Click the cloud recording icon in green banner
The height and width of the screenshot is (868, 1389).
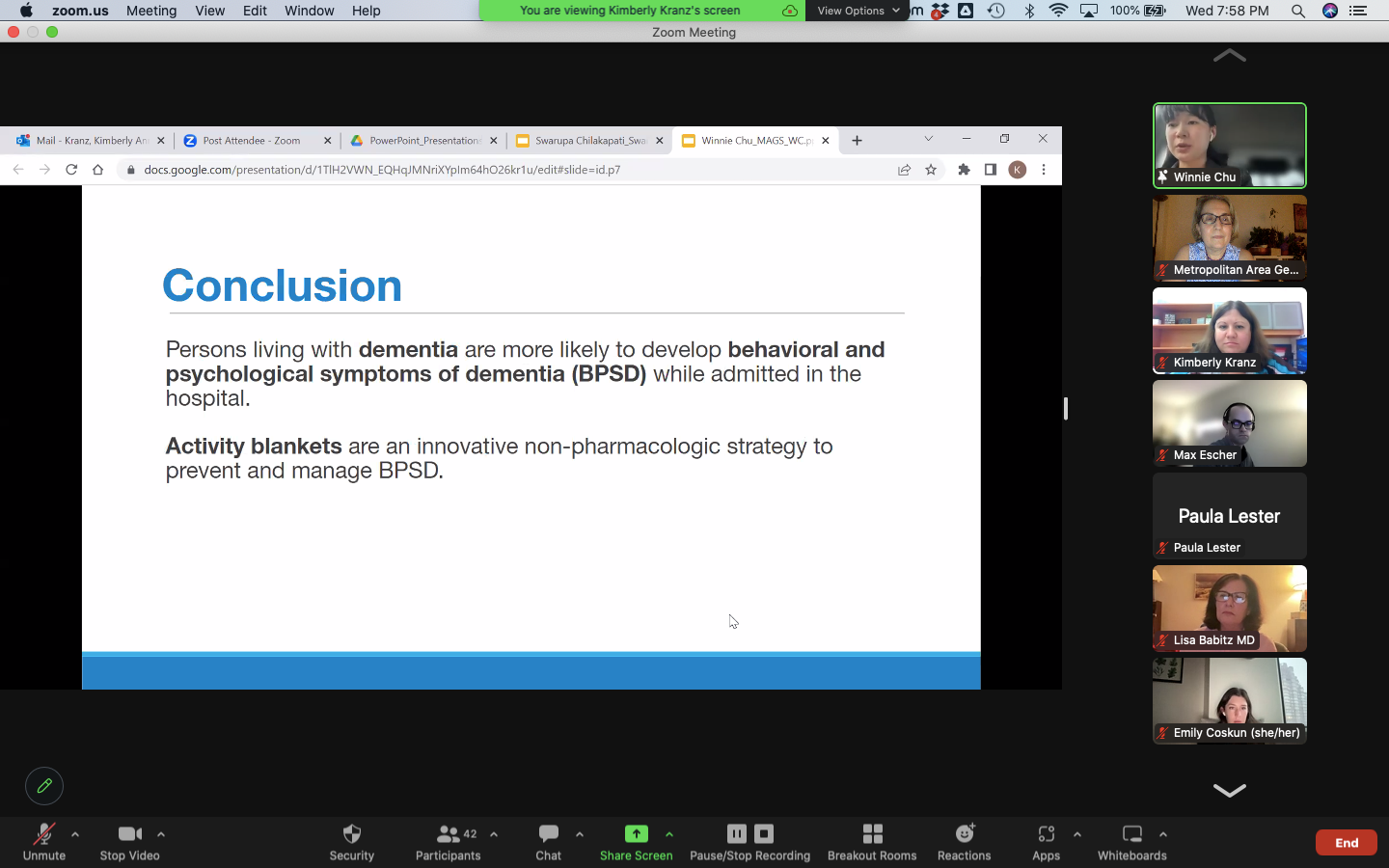790,11
